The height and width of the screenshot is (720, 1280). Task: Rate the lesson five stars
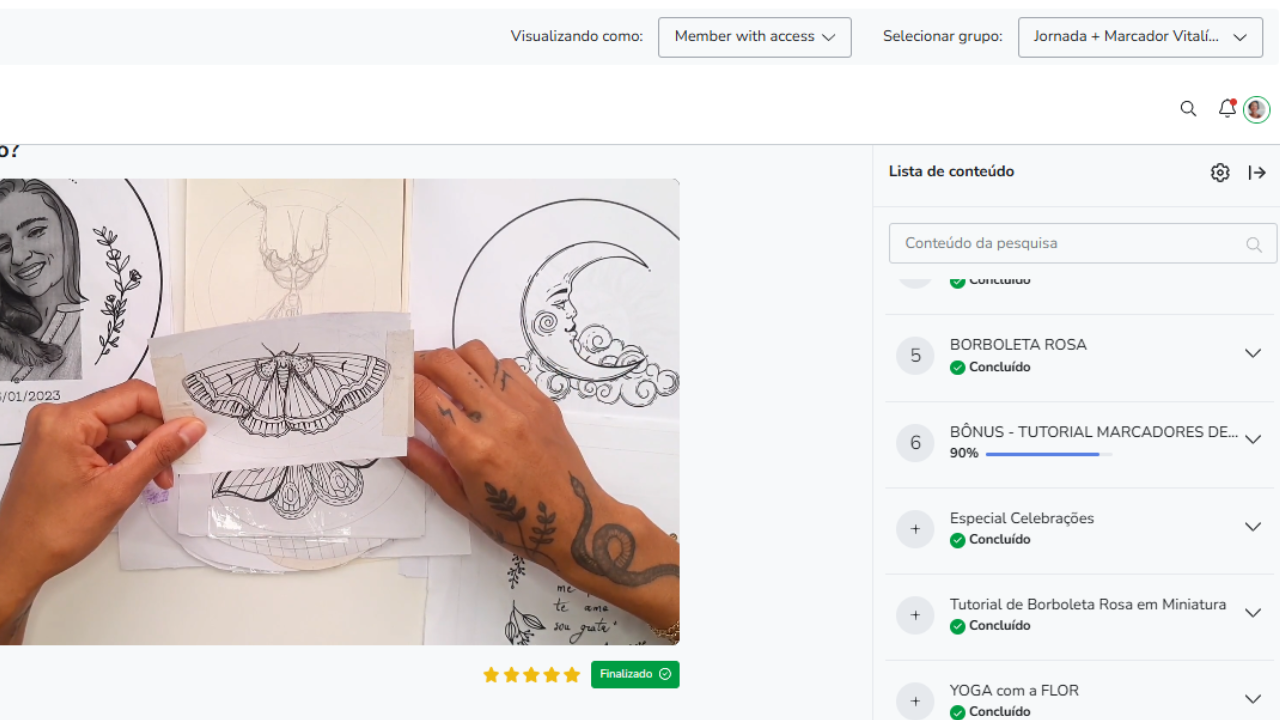(x=572, y=675)
